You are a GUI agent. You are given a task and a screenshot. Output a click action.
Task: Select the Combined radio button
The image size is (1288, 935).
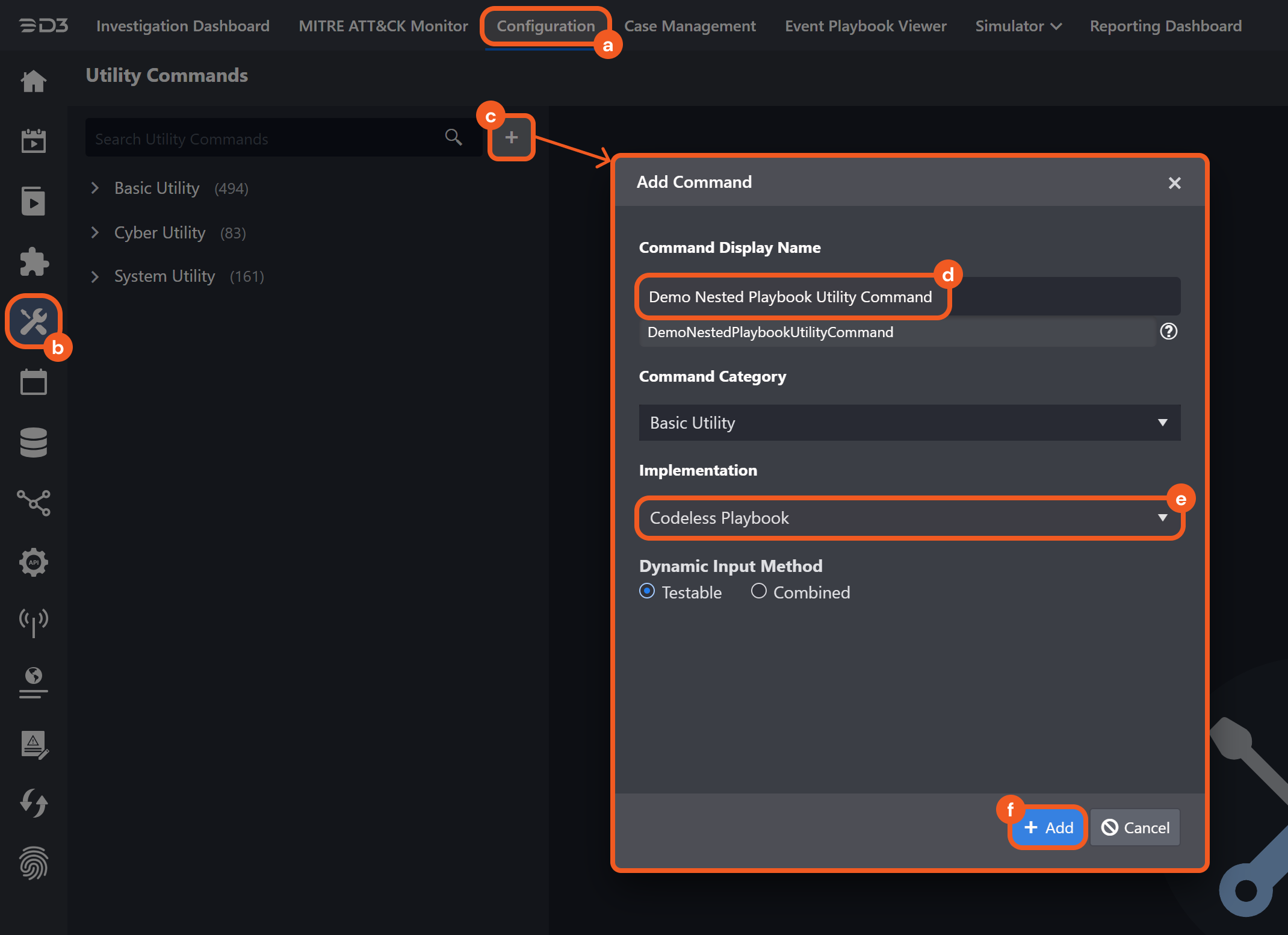758,591
